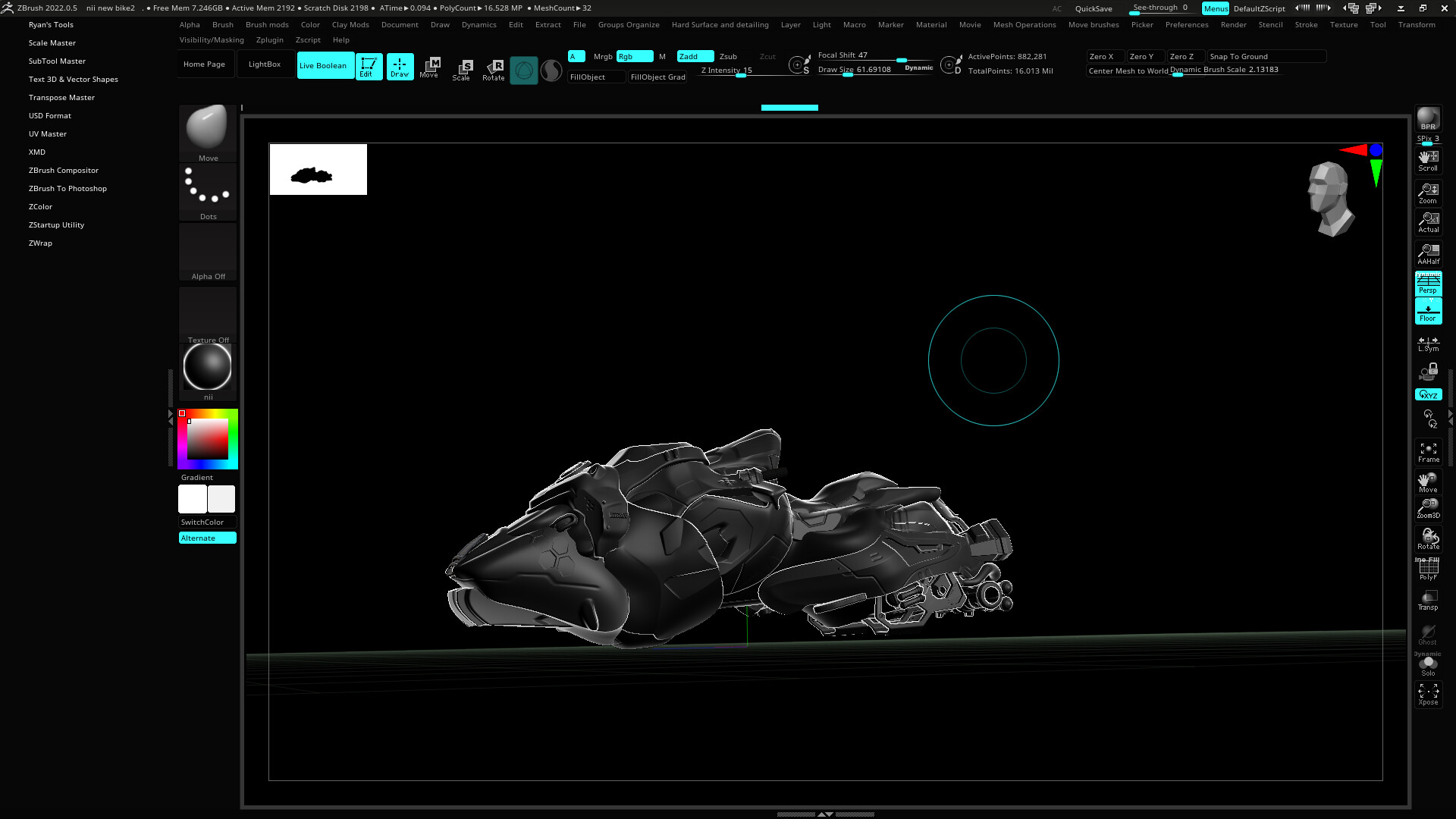Toggle the PolyF wireframe display icon
1456x819 pixels.
(1428, 569)
